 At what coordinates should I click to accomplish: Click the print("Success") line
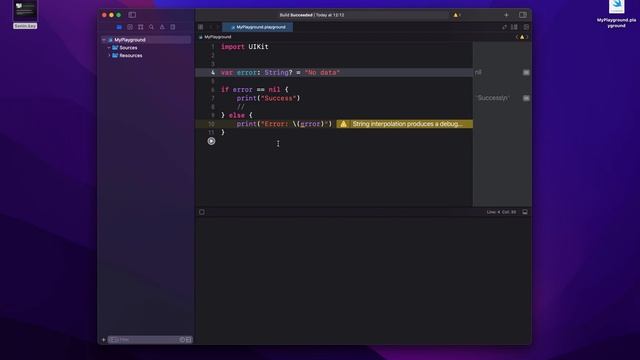click(x=268, y=98)
